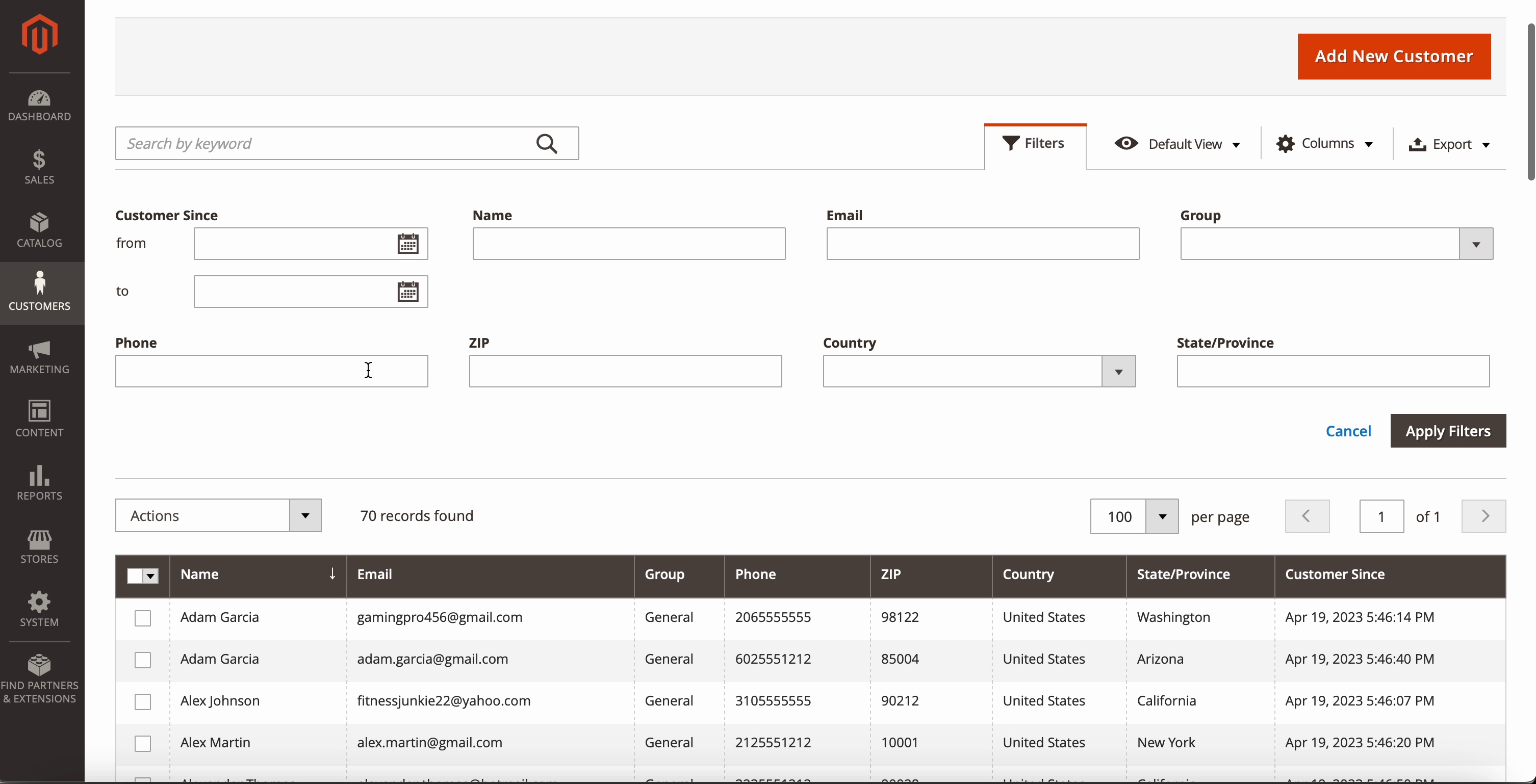Open the Actions dropdown

point(218,516)
